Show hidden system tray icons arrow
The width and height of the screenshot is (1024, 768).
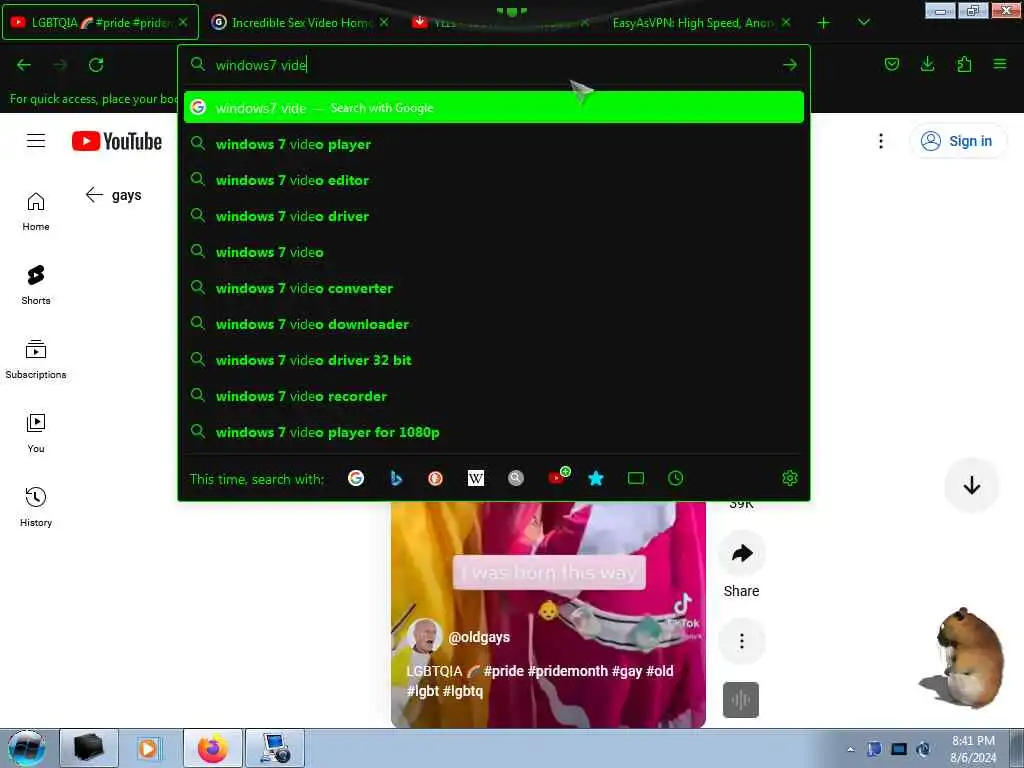850,749
